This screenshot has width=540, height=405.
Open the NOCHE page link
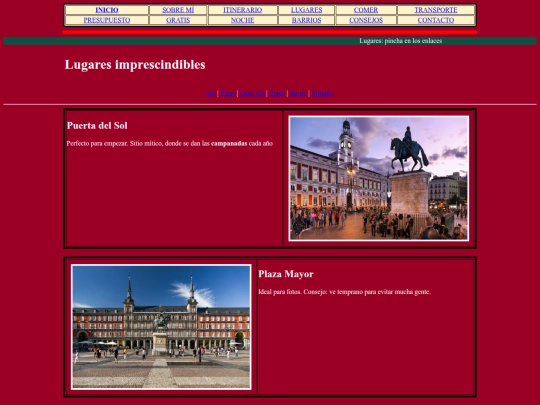pyautogui.click(x=242, y=20)
